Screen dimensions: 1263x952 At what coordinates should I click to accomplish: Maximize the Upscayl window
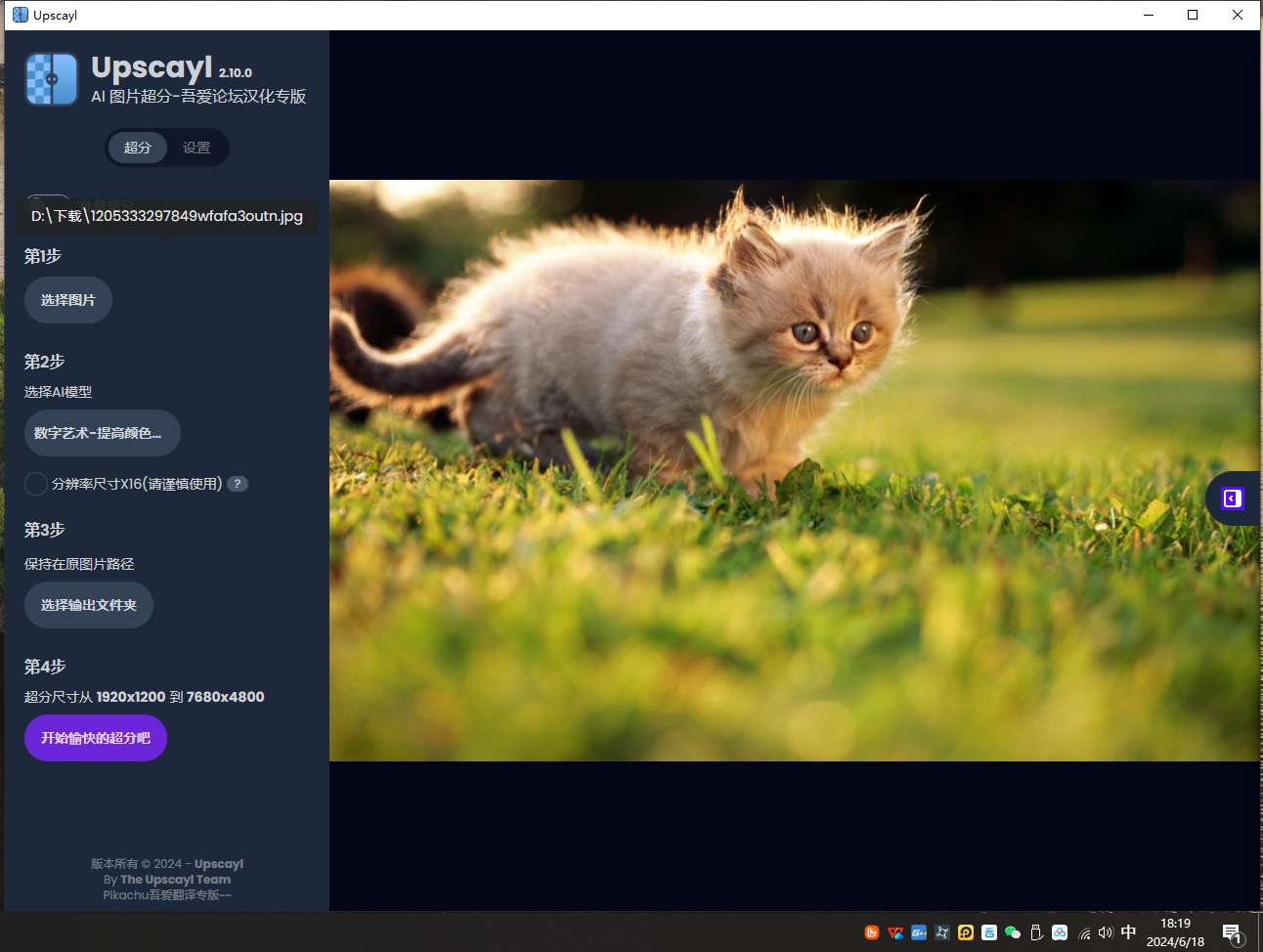point(1193,15)
